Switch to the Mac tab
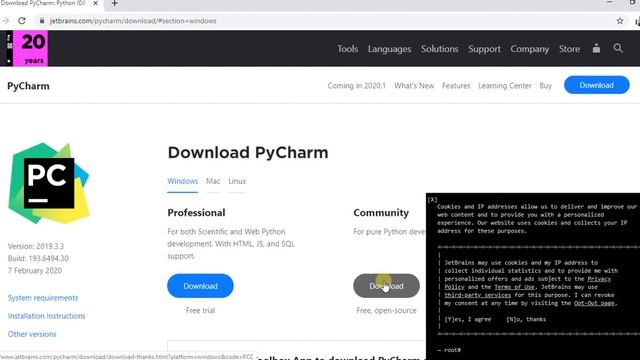Viewport: 640px width, 360px height. pos(213,181)
